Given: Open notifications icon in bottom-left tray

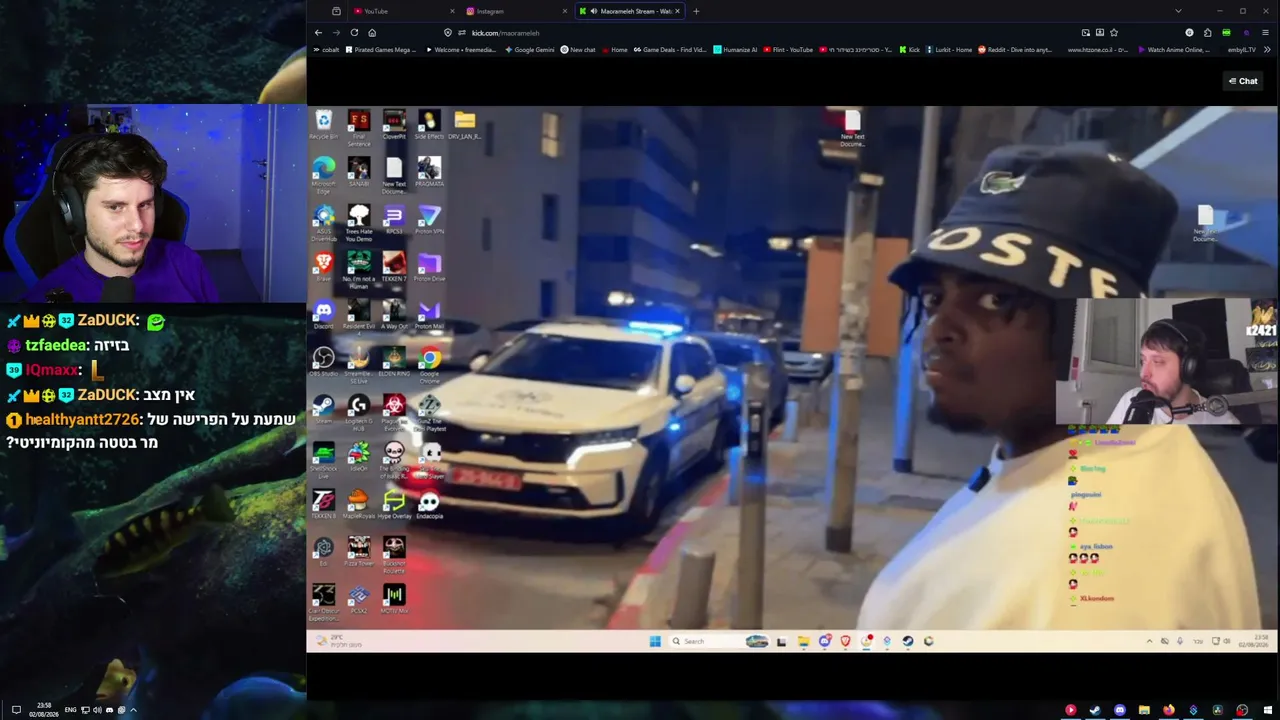Looking at the screenshot, I should click(16, 710).
